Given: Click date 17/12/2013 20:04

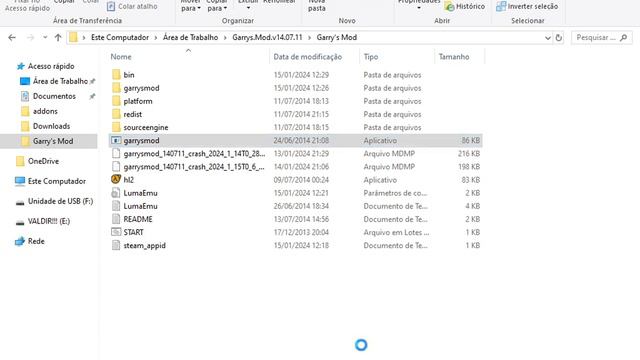Looking at the screenshot, I should [301, 232].
